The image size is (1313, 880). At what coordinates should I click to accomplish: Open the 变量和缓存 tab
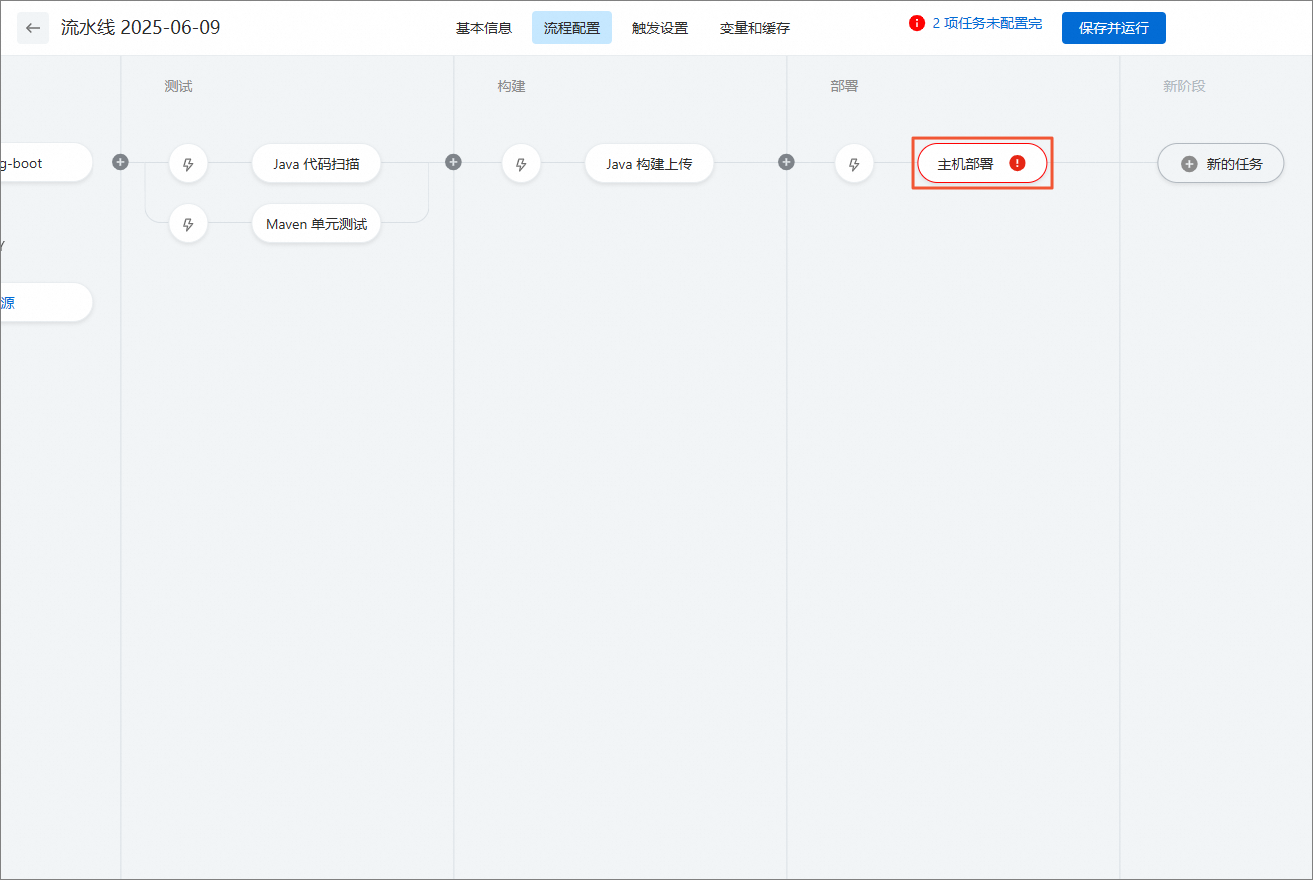tap(755, 28)
